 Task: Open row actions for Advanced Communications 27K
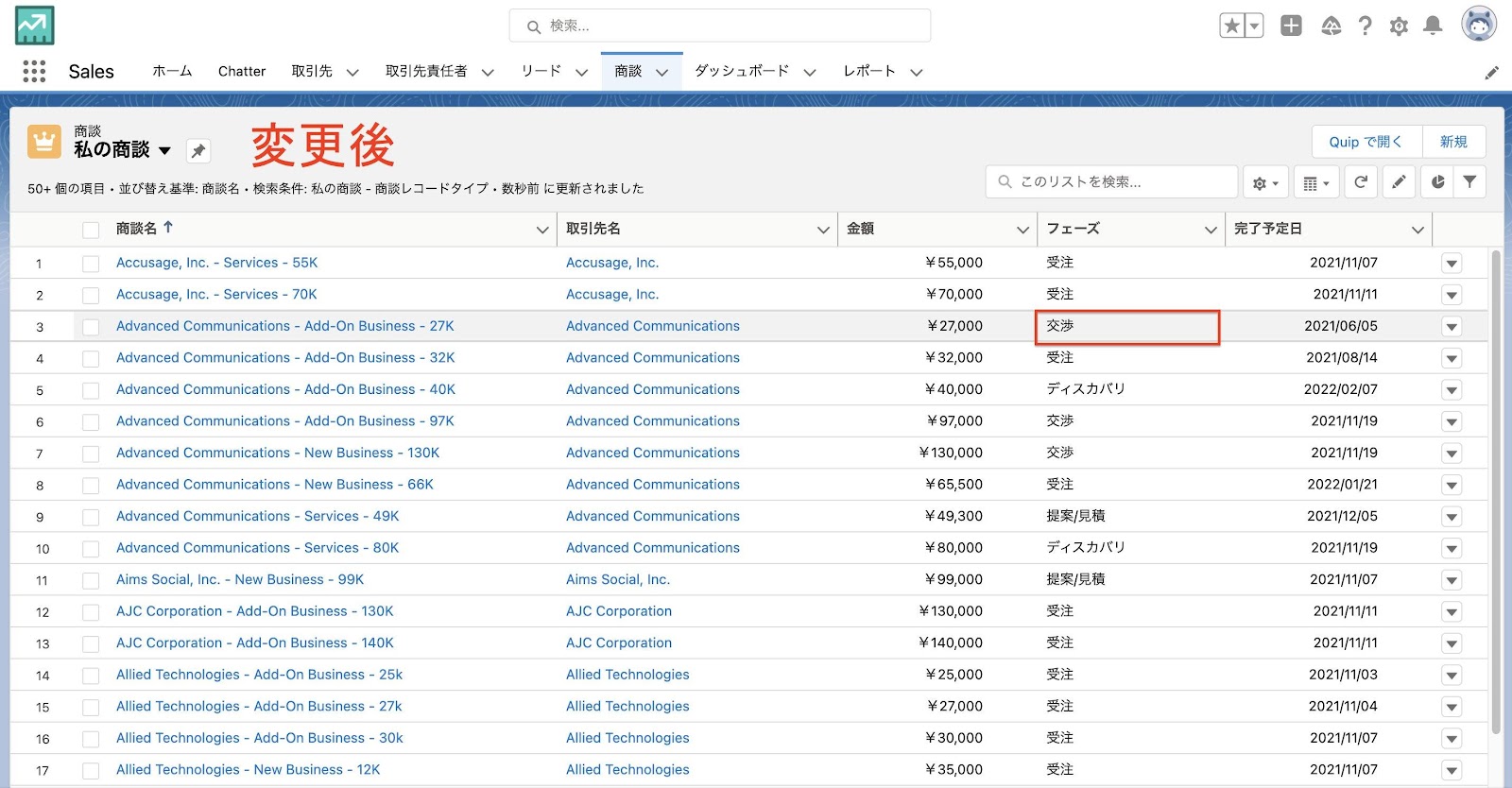point(1452,327)
